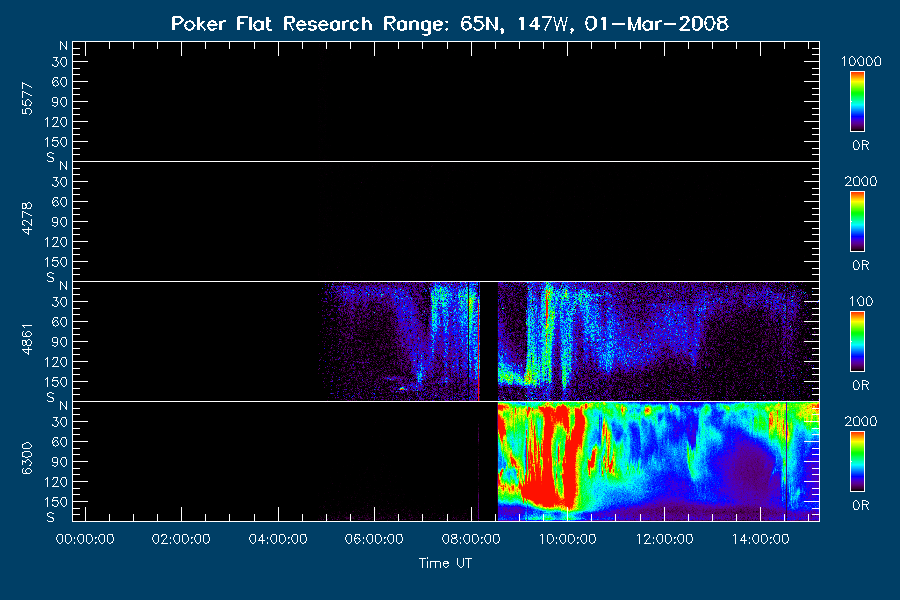
Task: Click the 10000 colorbar maximum label
Action: point(861,61)
